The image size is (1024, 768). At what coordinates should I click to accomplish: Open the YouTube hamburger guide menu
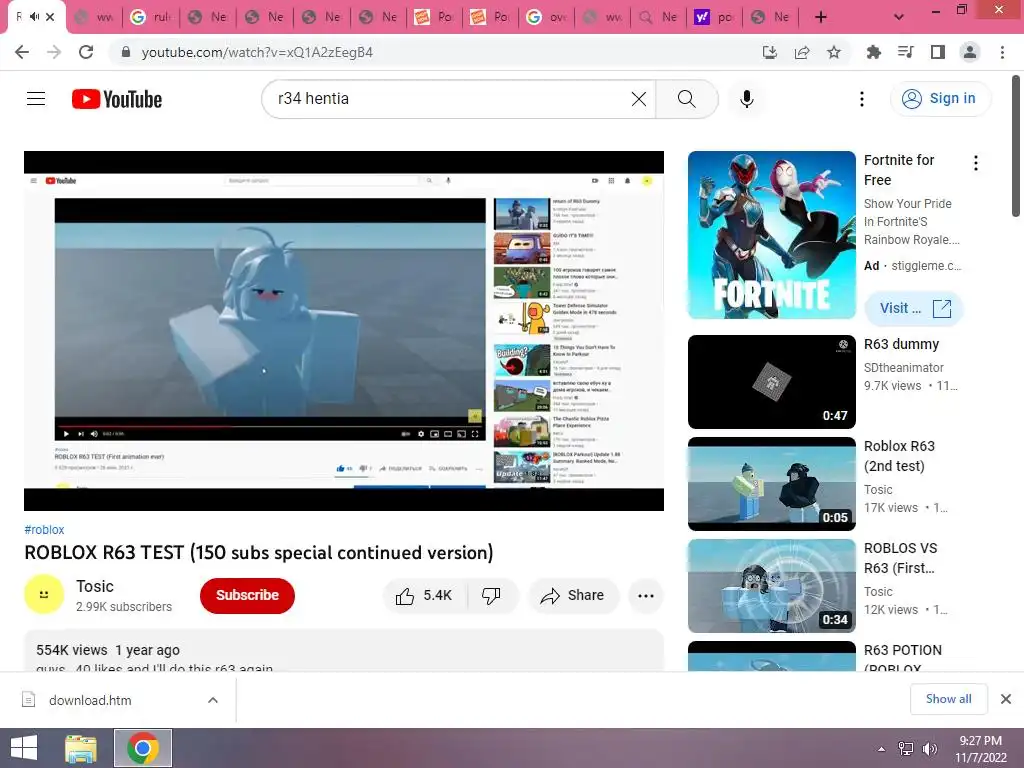pos(36,99)
